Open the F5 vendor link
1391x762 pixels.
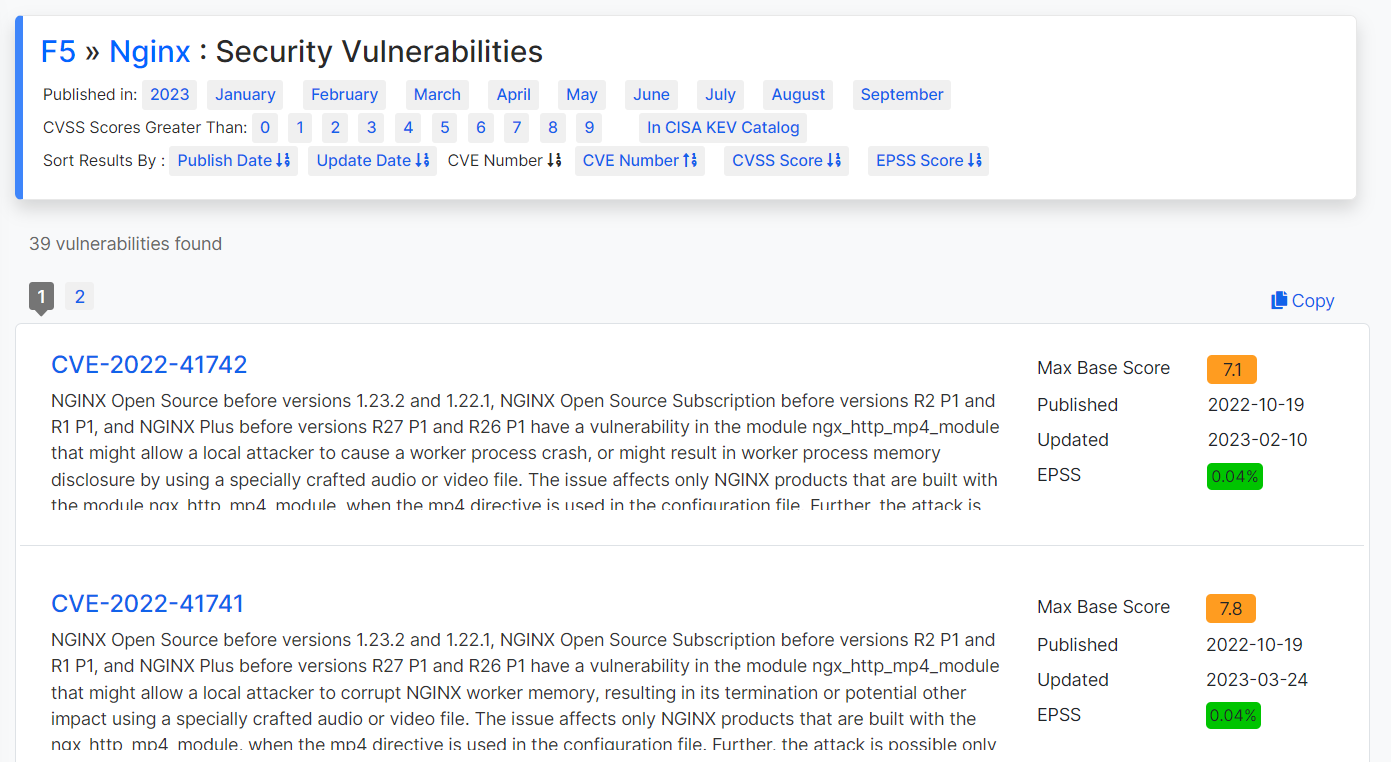point(58,51)
